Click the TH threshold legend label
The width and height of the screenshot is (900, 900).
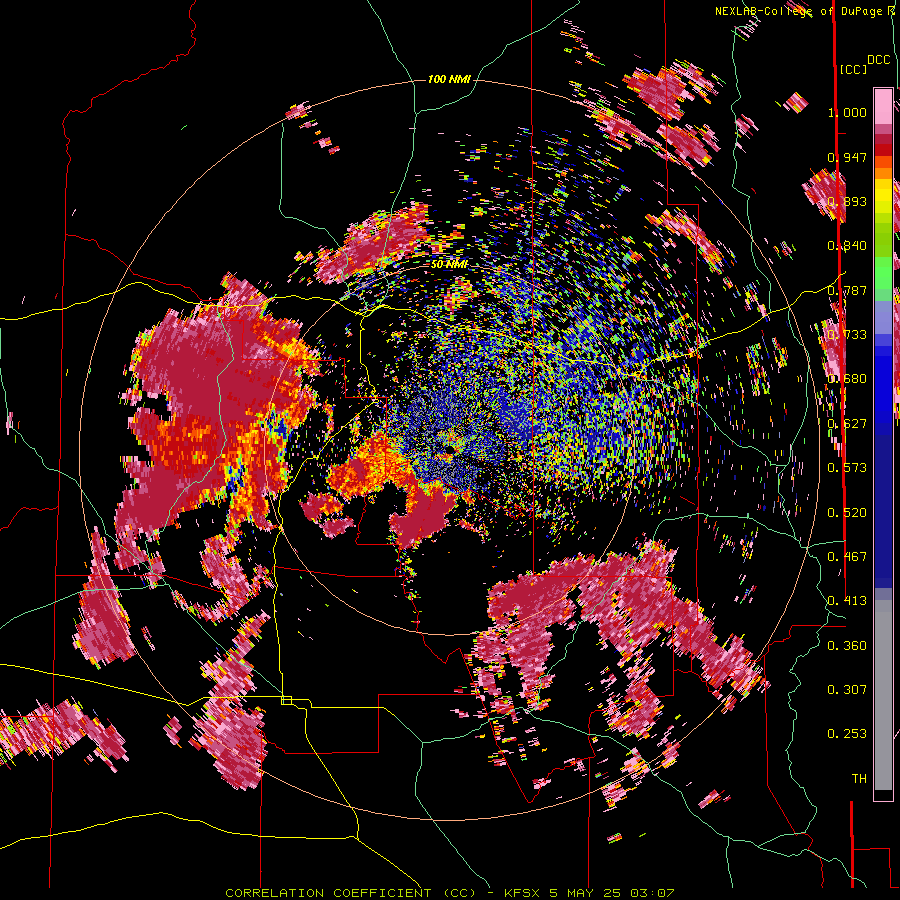pos(859,779)
